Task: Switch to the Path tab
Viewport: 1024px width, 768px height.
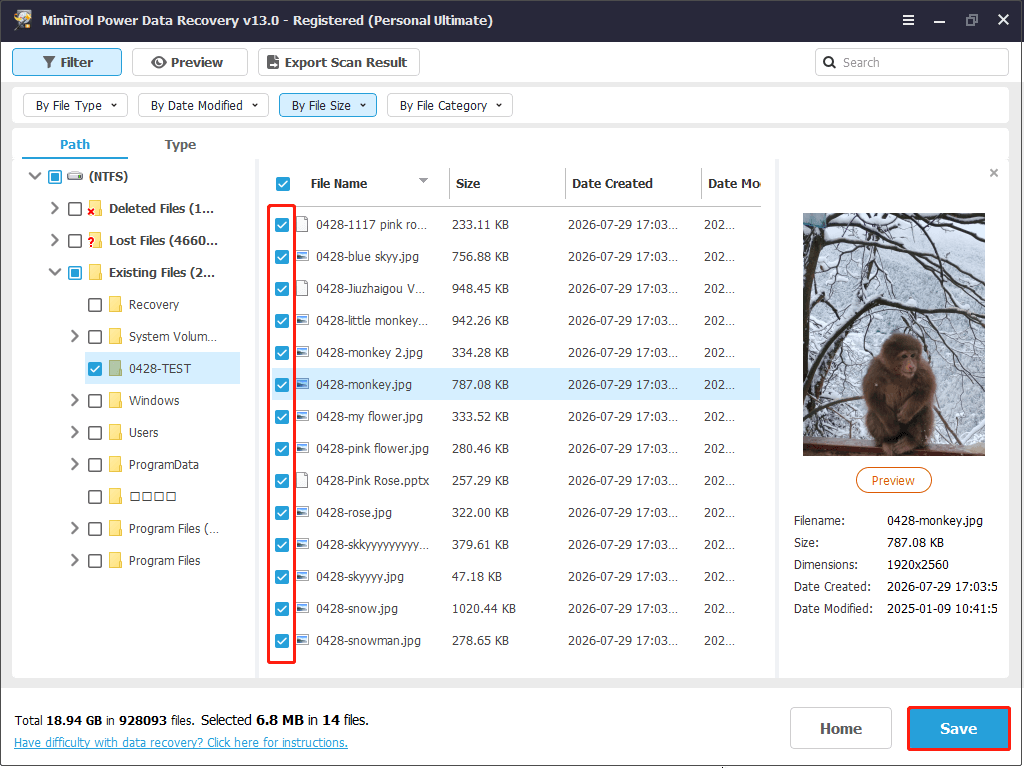Action: tap(75, 144)
